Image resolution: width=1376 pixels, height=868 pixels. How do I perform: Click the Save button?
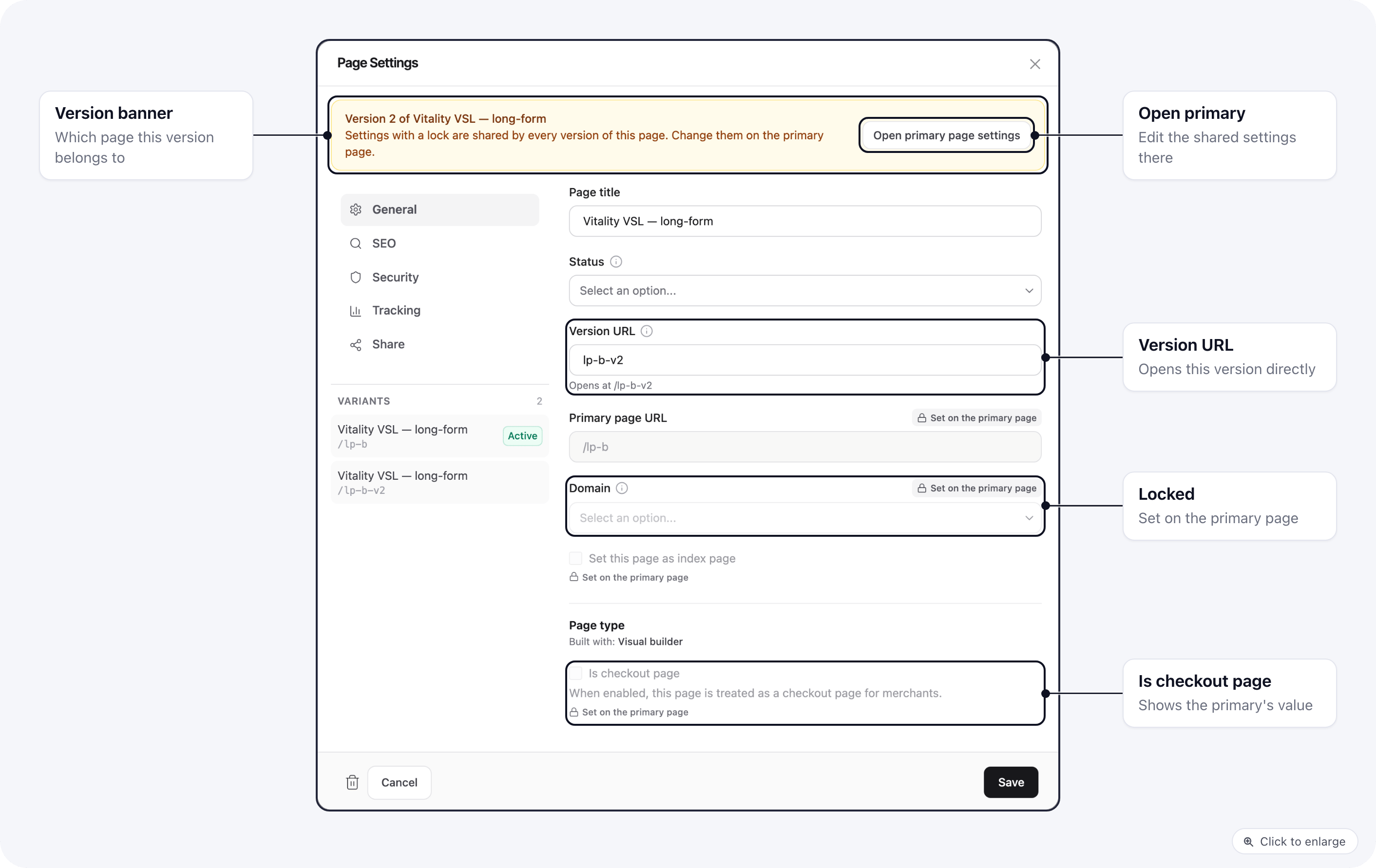coord(1010,782)
